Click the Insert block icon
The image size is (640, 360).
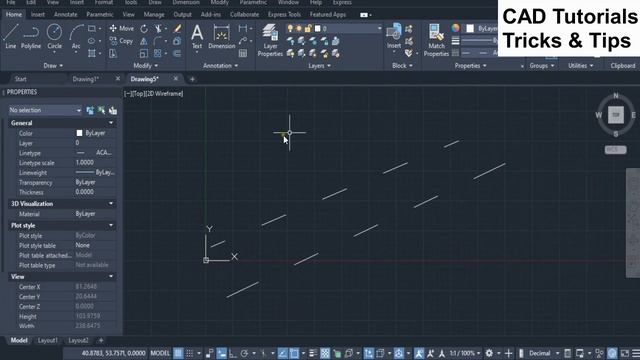pyautogui.click(x=394, y=36)
